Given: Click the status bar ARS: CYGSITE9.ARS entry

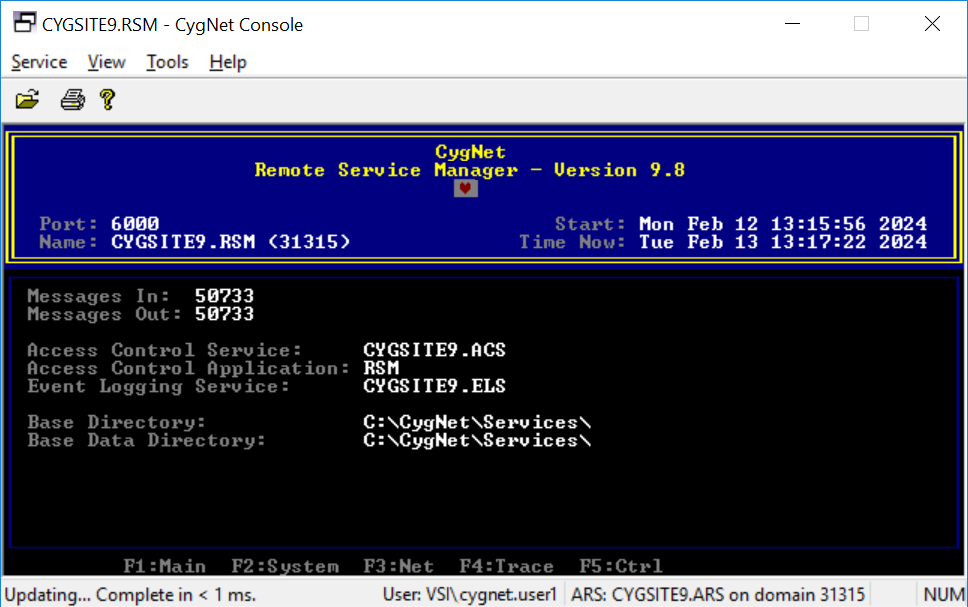Looking at the screenshot, I should tap(718, 595).
